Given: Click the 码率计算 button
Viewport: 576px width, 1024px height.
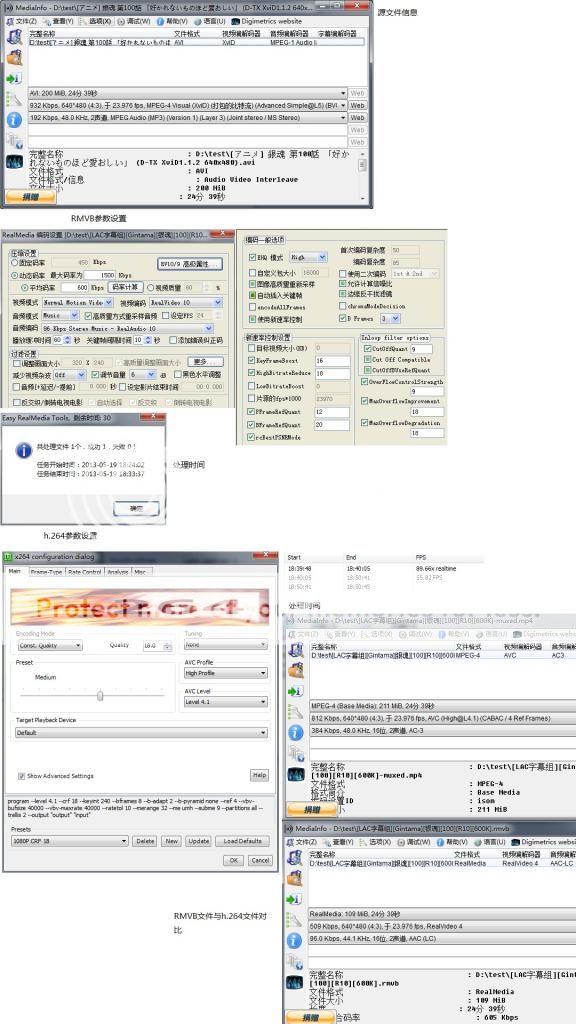Looking at the screenshot, I should tap(125, 287).
